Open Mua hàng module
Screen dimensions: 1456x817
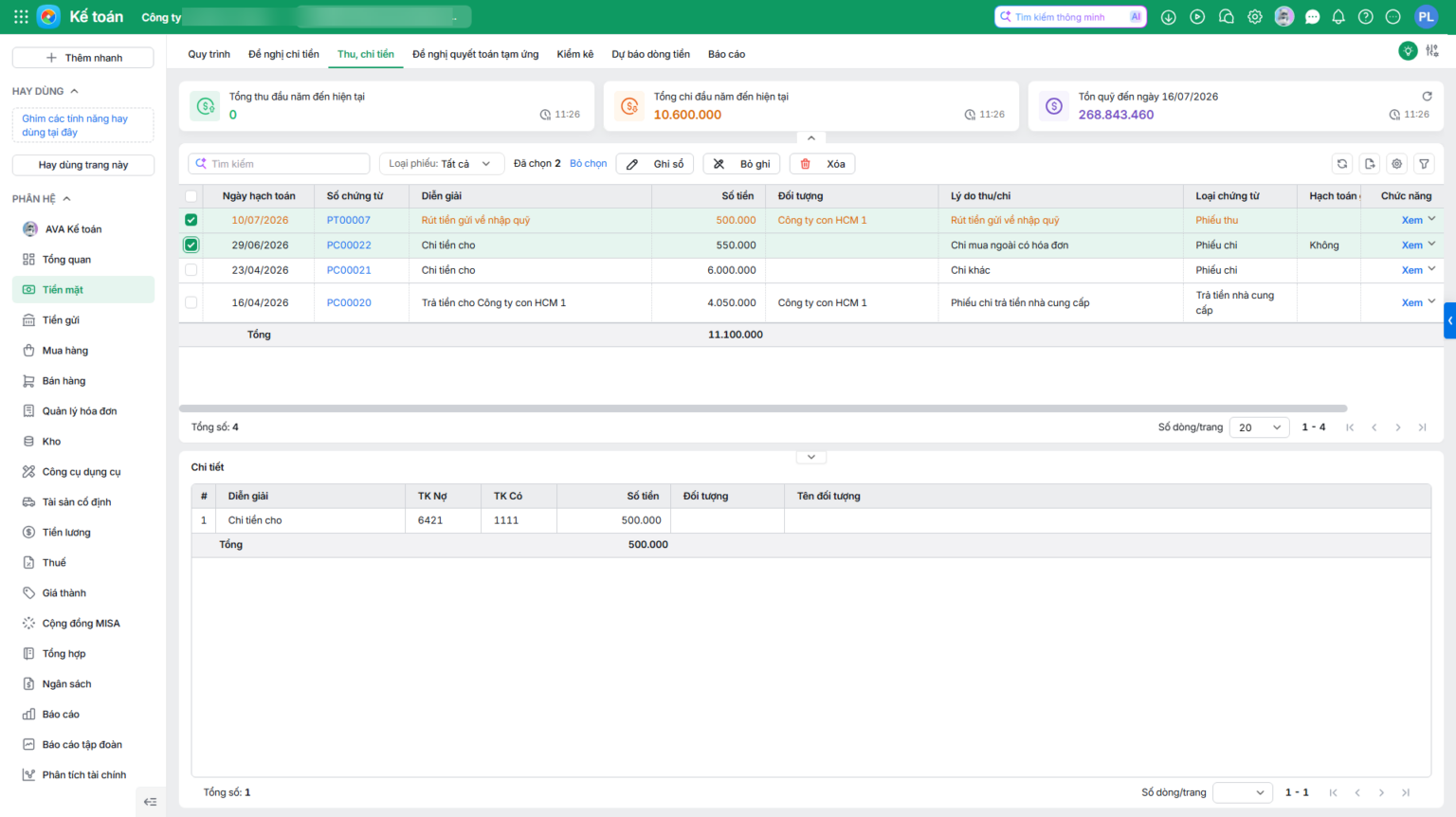click(83, 351)
